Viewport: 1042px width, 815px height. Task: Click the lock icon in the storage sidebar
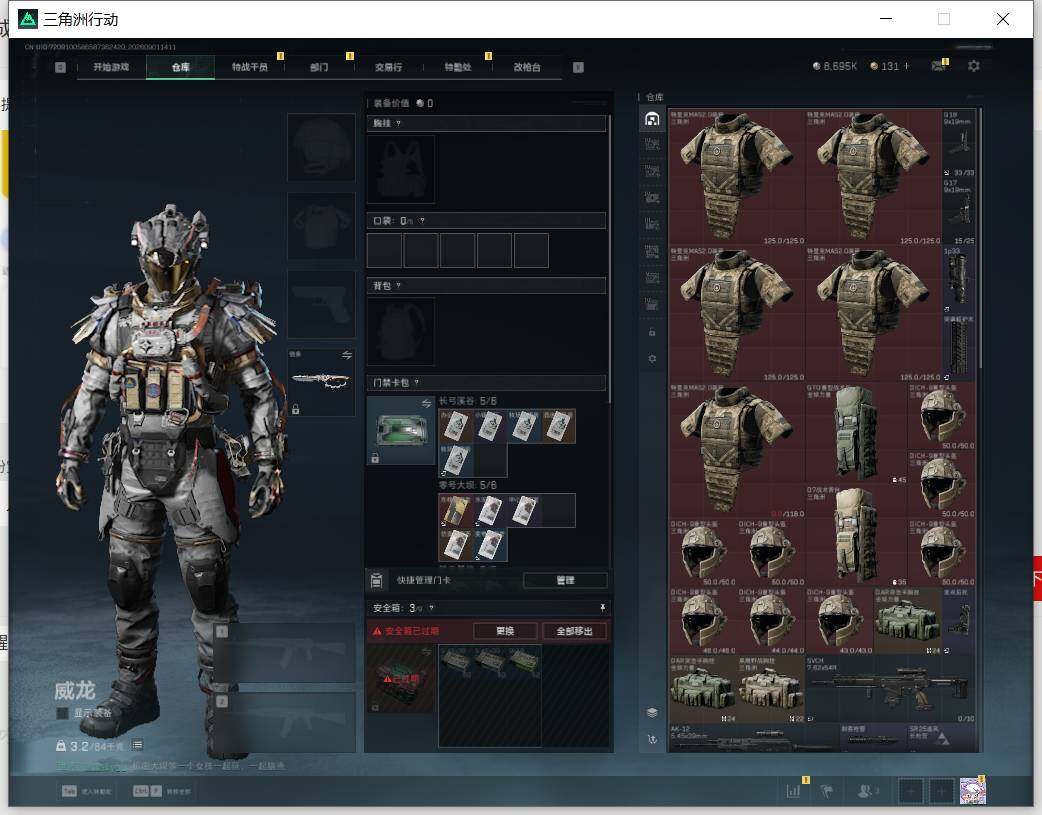point(652,332)
